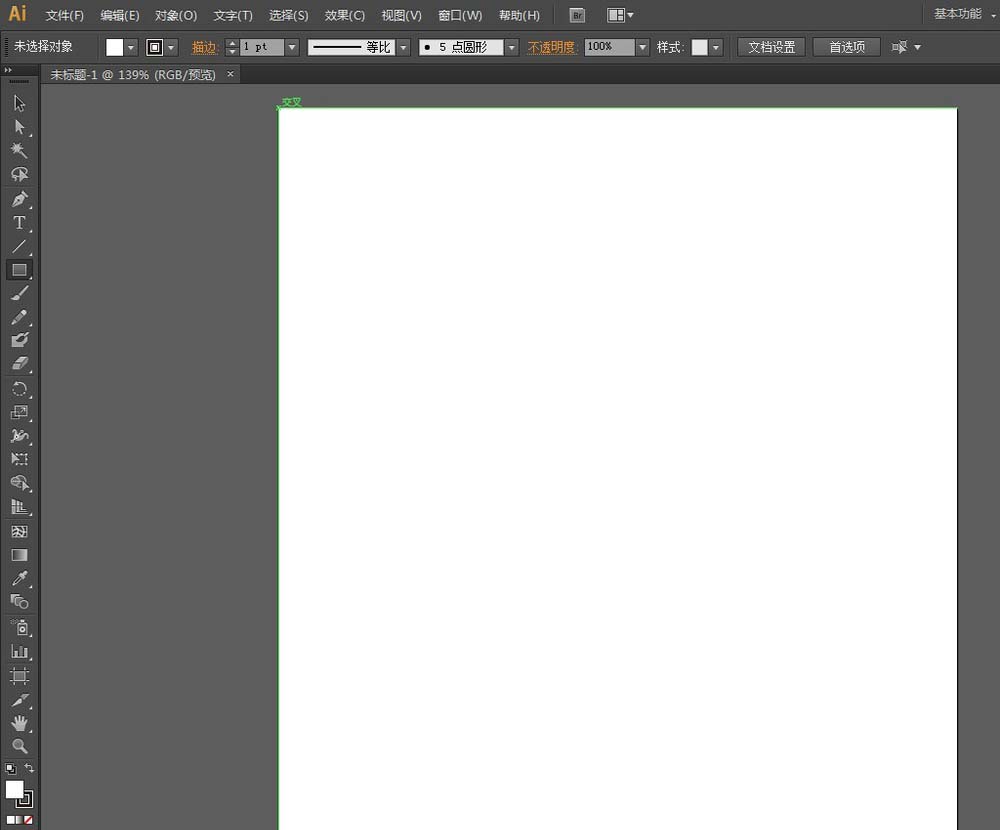Viewport: 1000px width, 830px height.
Task: Select the Slice tool
Action: coord(19,700)
